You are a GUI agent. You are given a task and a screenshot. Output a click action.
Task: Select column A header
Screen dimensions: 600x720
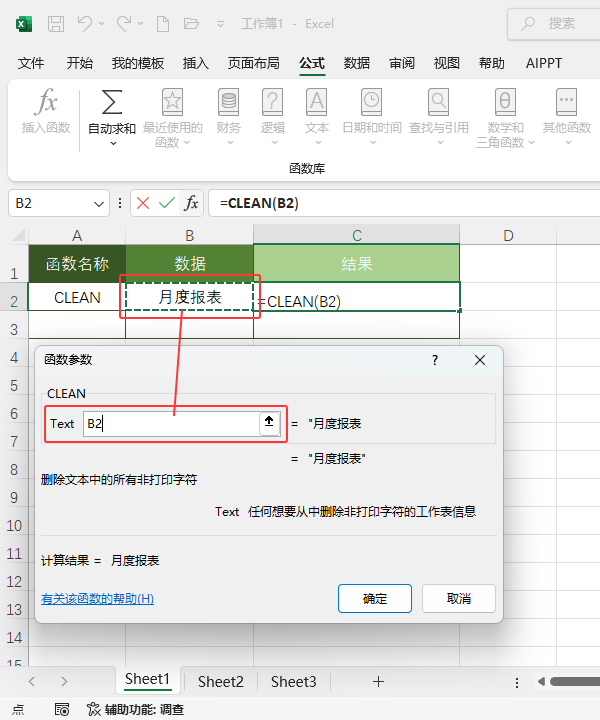click(77, 235)
